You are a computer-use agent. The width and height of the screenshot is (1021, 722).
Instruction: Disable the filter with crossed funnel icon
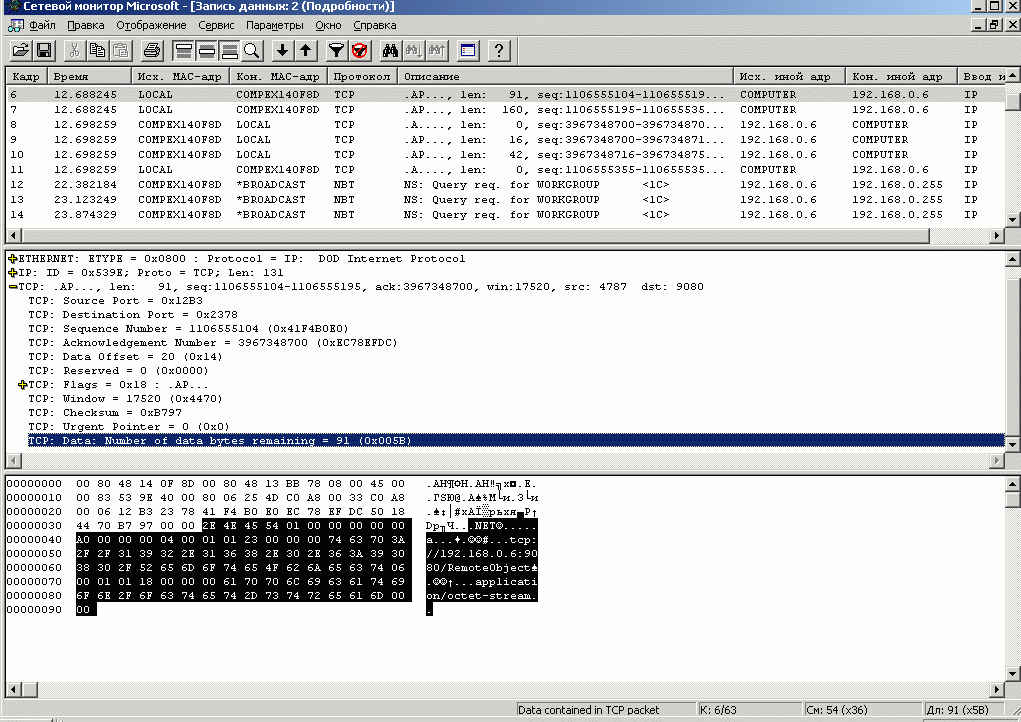(359, 51)
